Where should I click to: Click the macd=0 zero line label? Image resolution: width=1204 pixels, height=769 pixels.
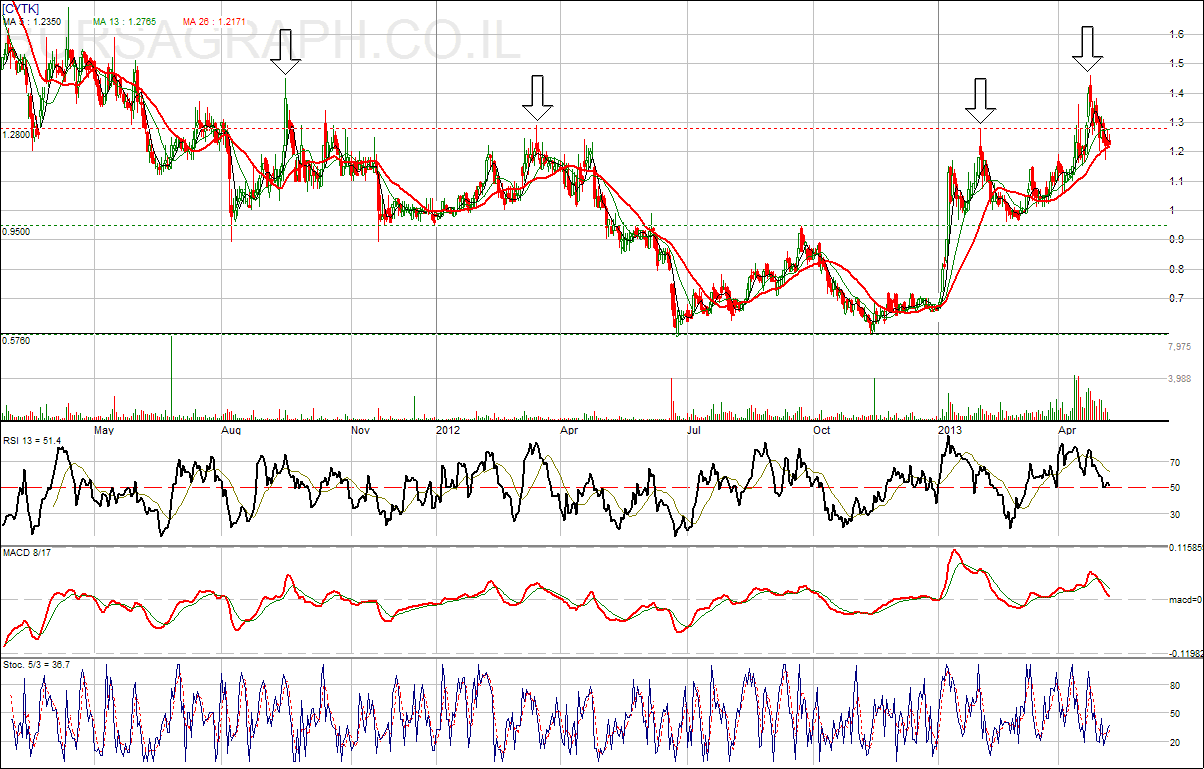tap(1184, 600)
